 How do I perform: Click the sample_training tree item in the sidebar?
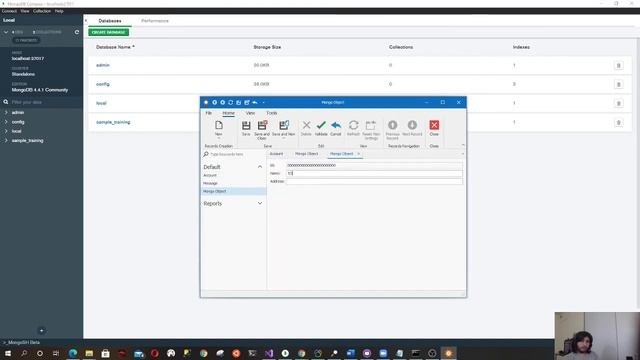click(27, 140)
